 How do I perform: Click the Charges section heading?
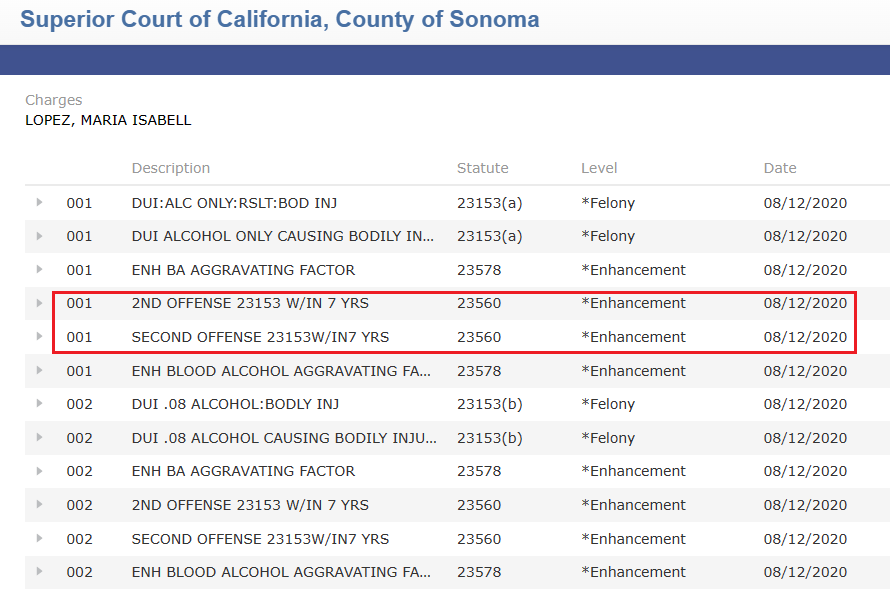coord(54,100)
